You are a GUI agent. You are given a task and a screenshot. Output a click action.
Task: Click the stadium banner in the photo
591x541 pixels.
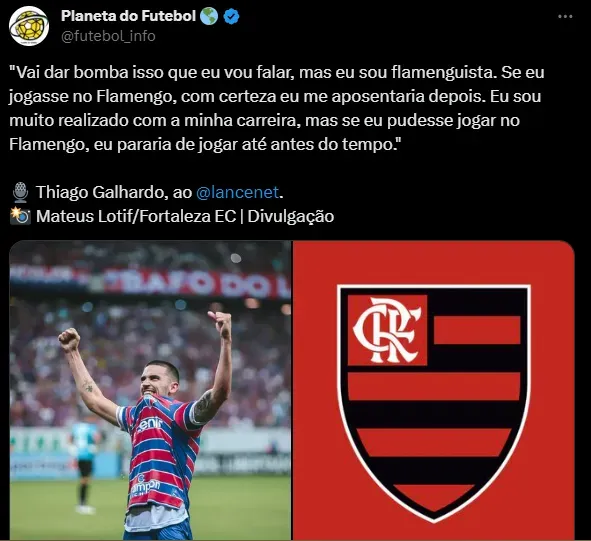pos(150,281)
